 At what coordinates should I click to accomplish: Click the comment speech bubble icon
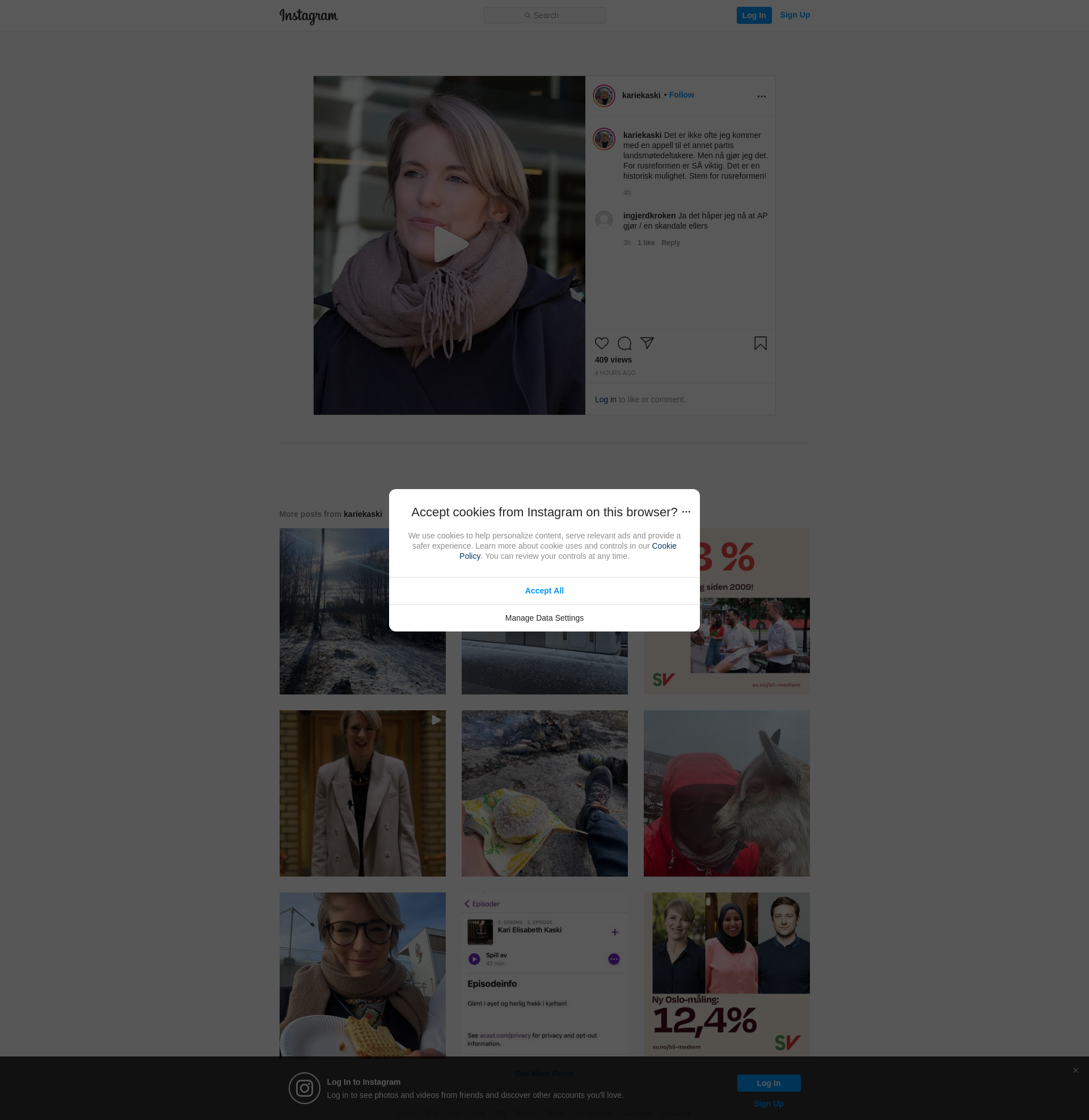tap(624, 343)
